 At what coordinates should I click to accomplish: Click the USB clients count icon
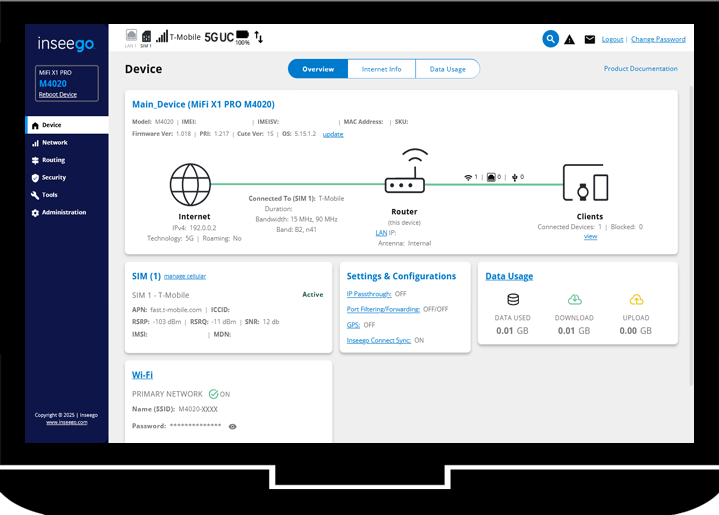coord(514,177)
